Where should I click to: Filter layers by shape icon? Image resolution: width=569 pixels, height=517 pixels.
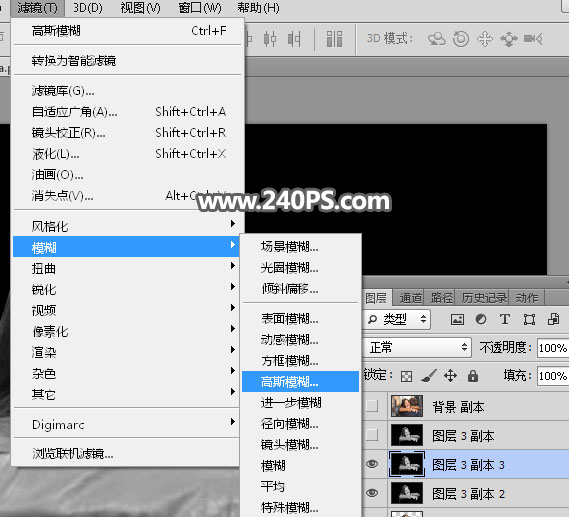tap(529, 320)
